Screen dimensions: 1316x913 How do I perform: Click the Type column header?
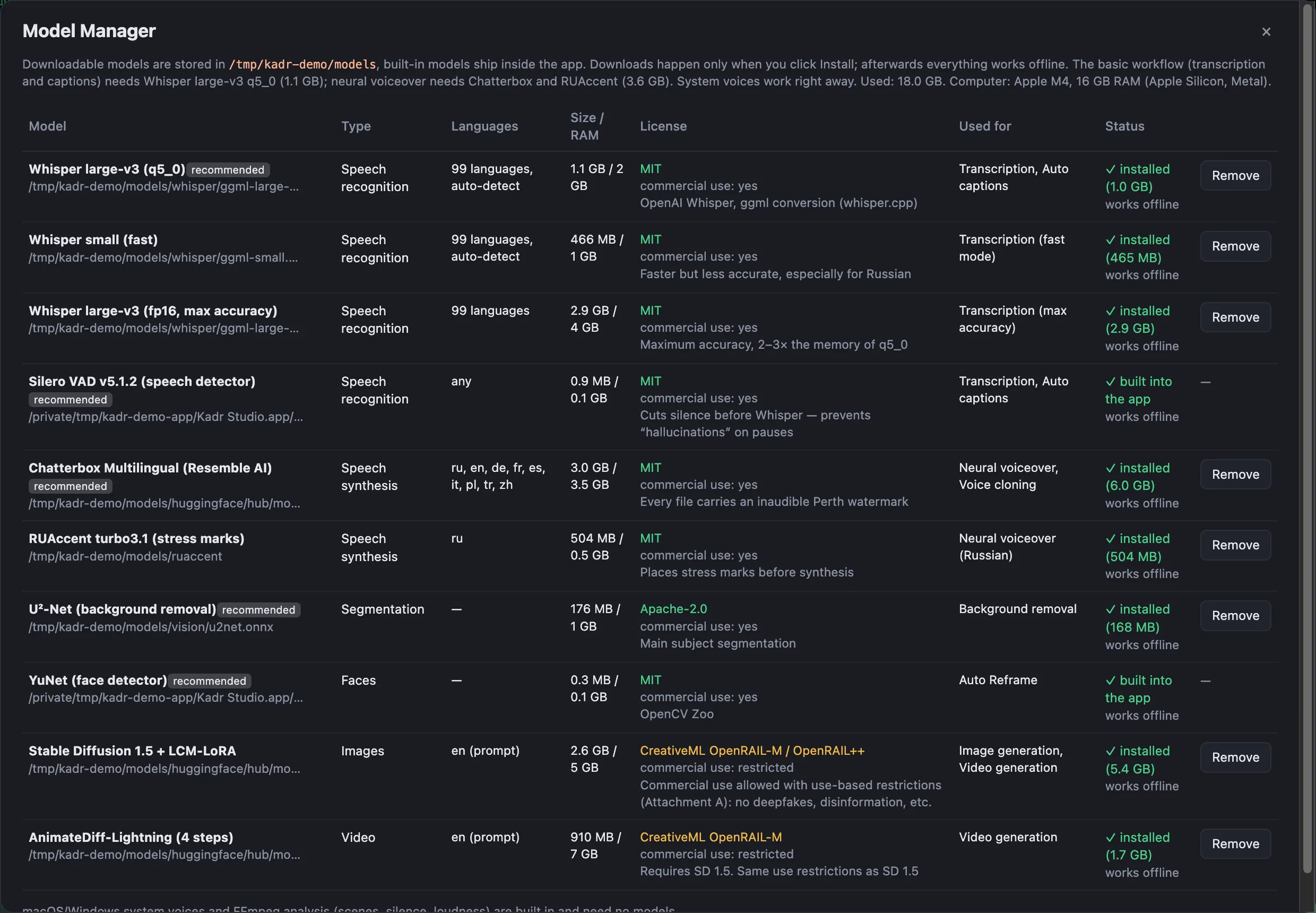(x=356, y=126)
